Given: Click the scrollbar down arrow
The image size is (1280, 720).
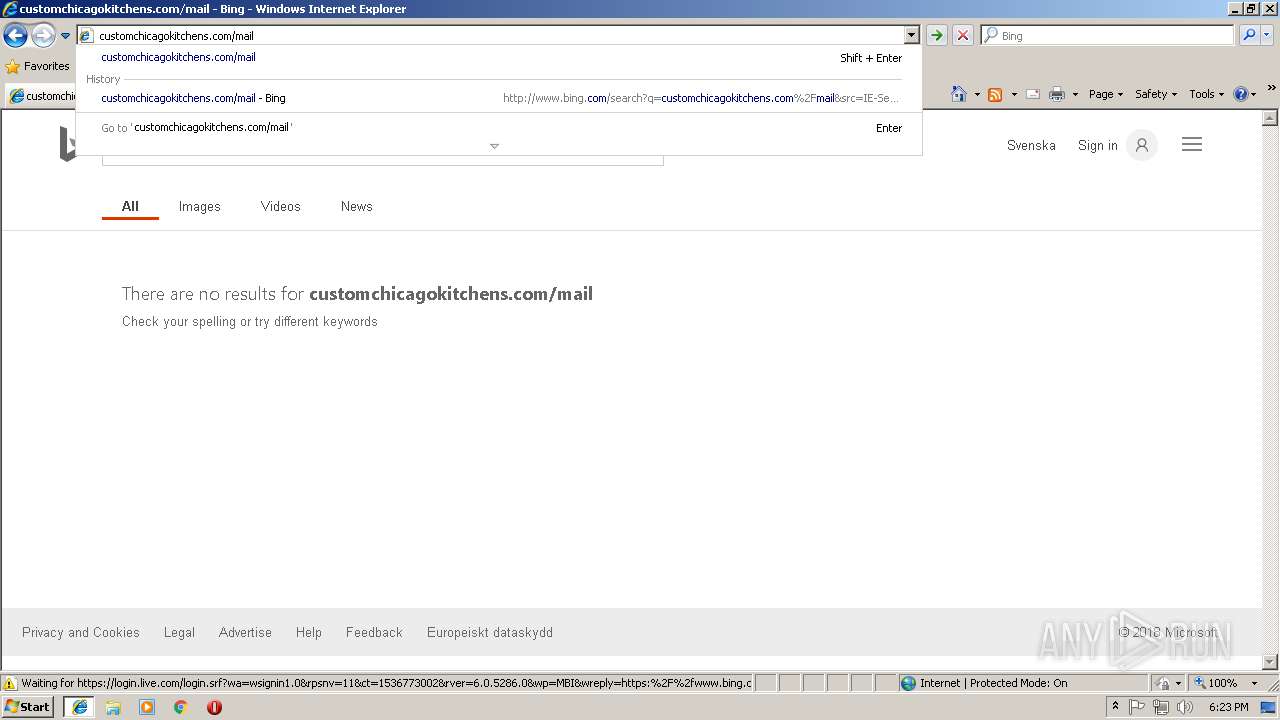Looking at the screenshot, I should [1270, 661].
